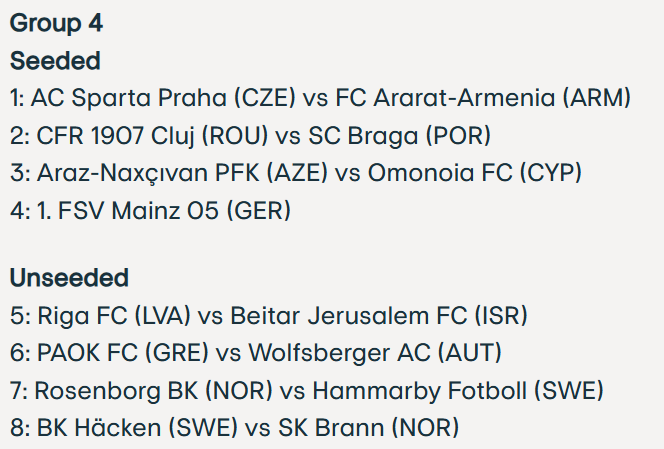Click the Group 4 heading
664x449 pixels.
[56, 22]
